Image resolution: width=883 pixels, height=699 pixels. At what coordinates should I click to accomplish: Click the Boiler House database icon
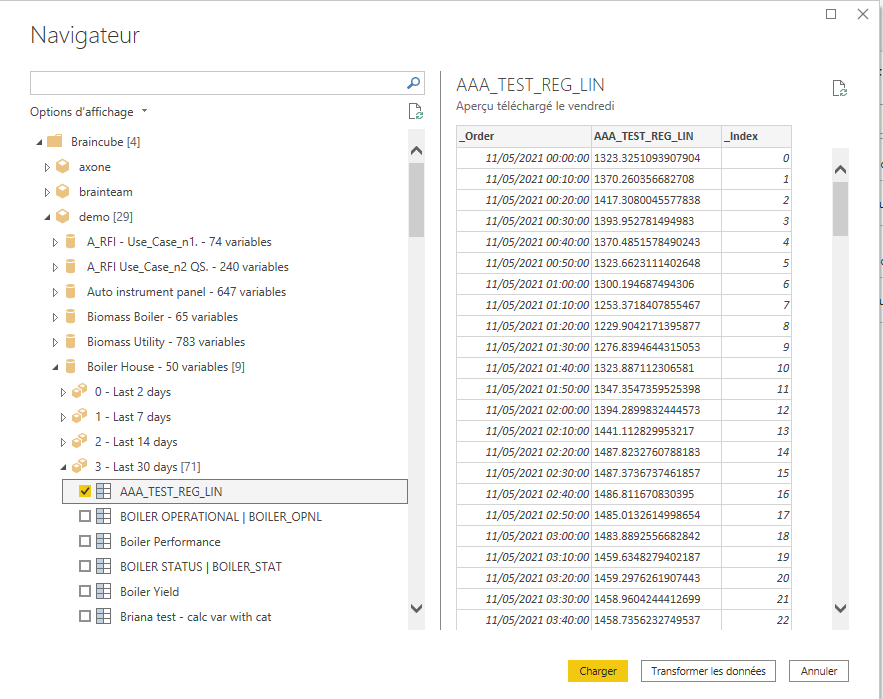pyautogui.click(x=70, y=367)
